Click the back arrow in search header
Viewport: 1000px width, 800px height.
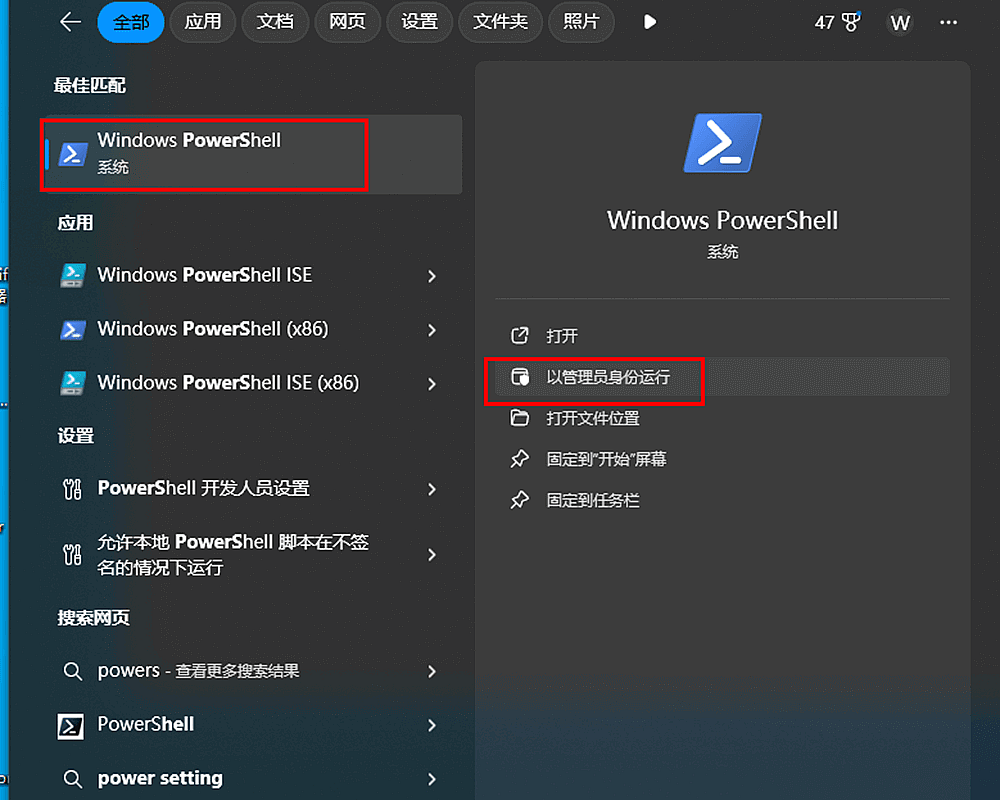click(70, 22)
